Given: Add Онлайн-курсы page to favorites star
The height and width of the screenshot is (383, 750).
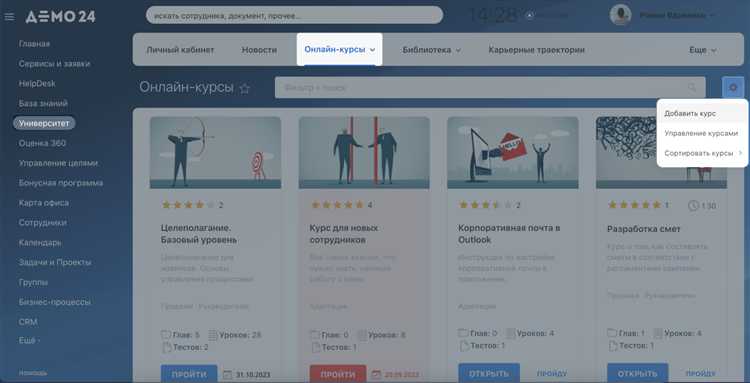Looking at the screenshot, I should tap(244, 88).
